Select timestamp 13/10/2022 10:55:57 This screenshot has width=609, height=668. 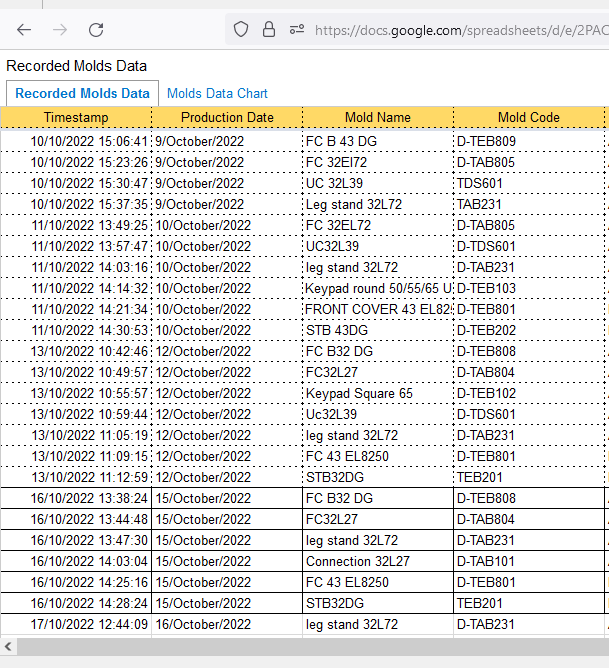click(76, 393)
